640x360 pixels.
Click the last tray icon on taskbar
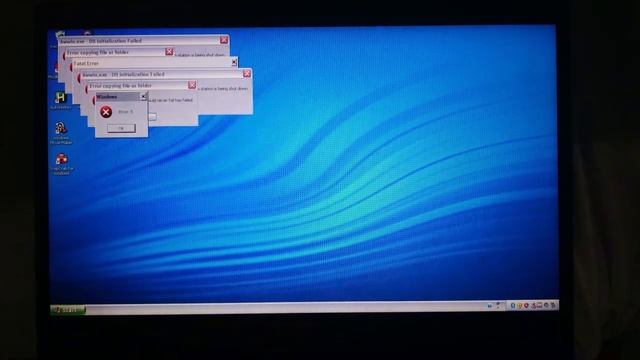pos(553,305)
